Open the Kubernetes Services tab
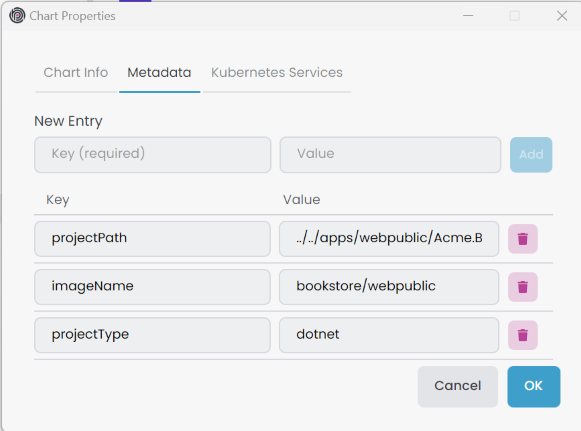Image resolution: width=581 pixels, height=431 pixels. click(x=277, y=73)
